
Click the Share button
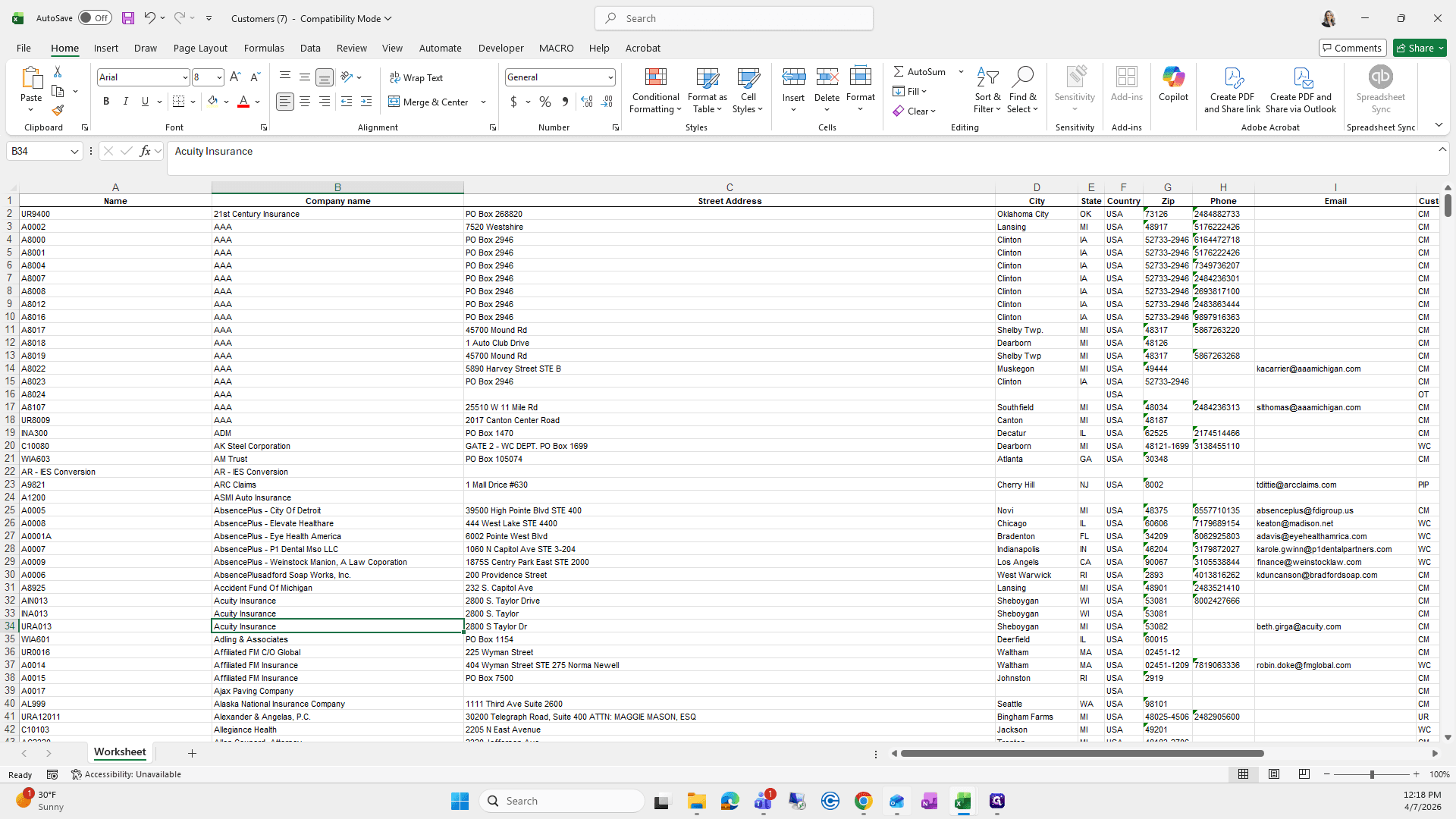[1420, 48]
